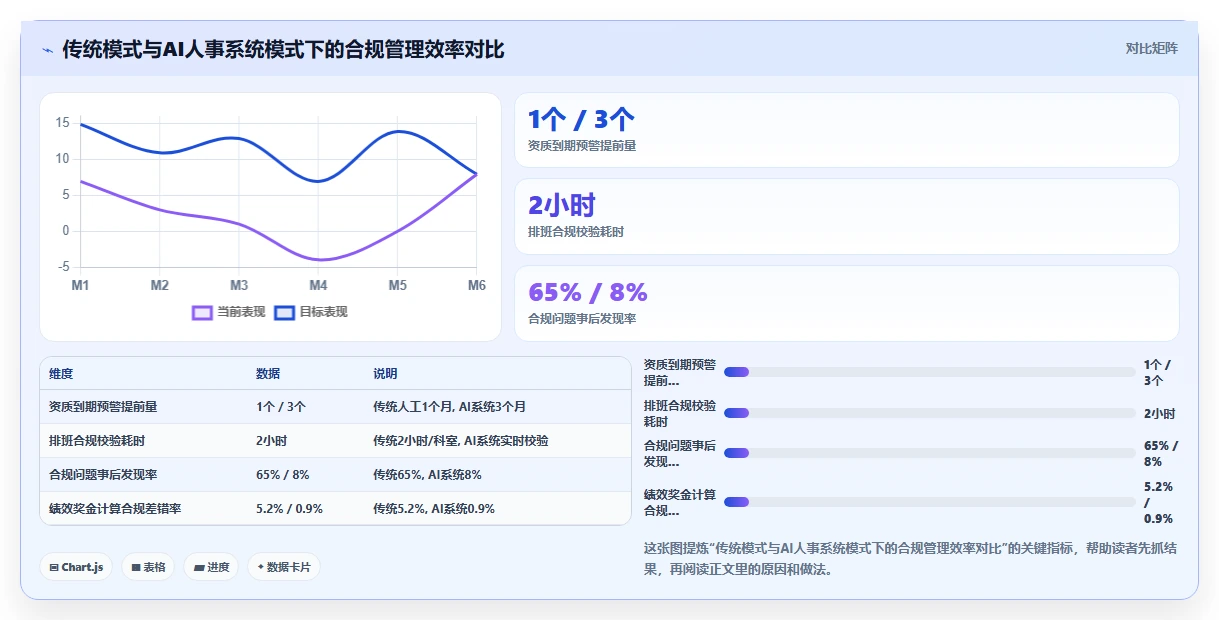Select the 数据卡片 chip
Viewport: 1219px width, 620px height.
pos(284,567)
